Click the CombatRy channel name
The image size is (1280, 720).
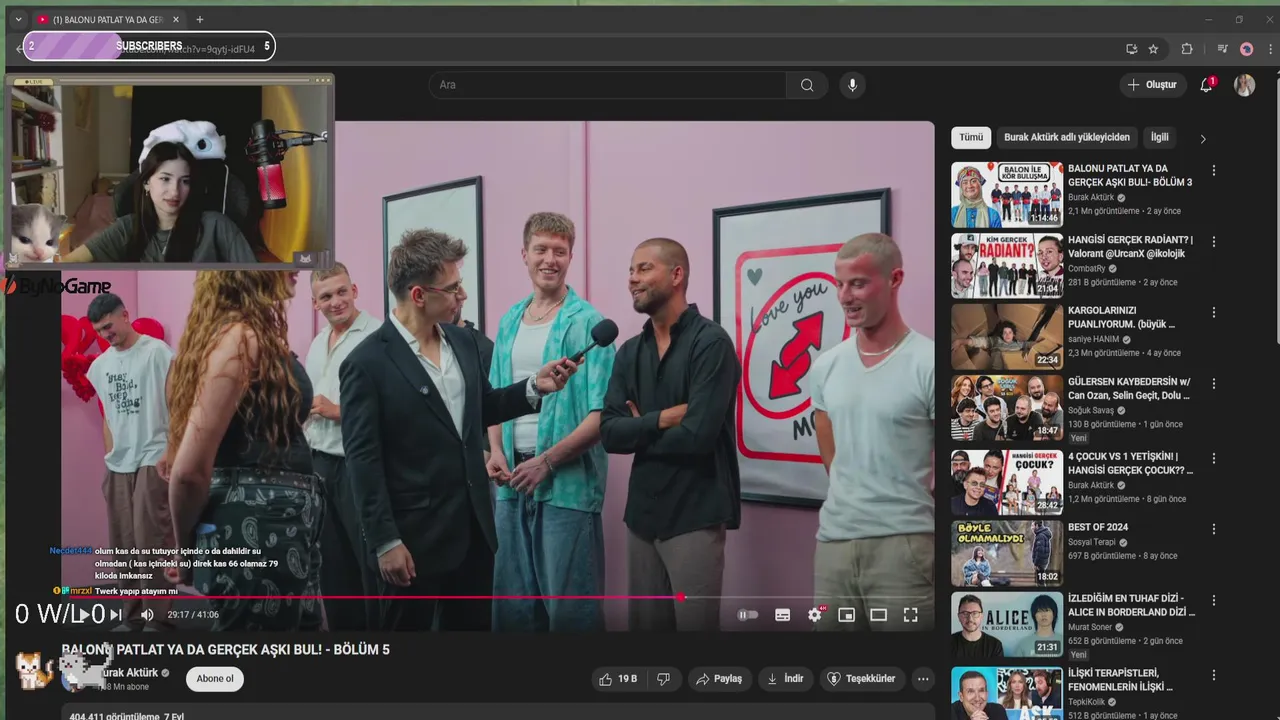click(1087, 268)
